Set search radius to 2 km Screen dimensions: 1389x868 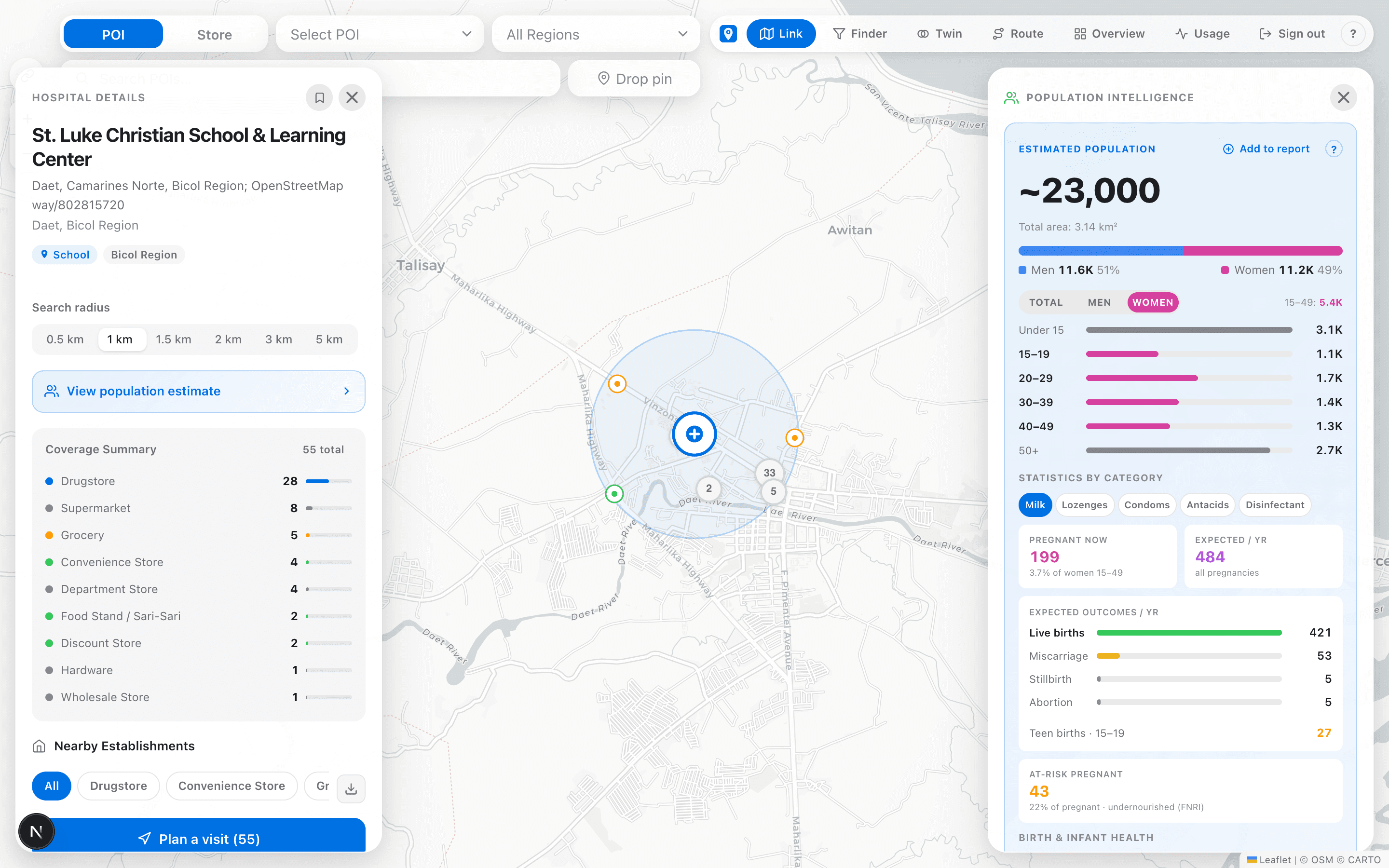click(x=228, y=339)
